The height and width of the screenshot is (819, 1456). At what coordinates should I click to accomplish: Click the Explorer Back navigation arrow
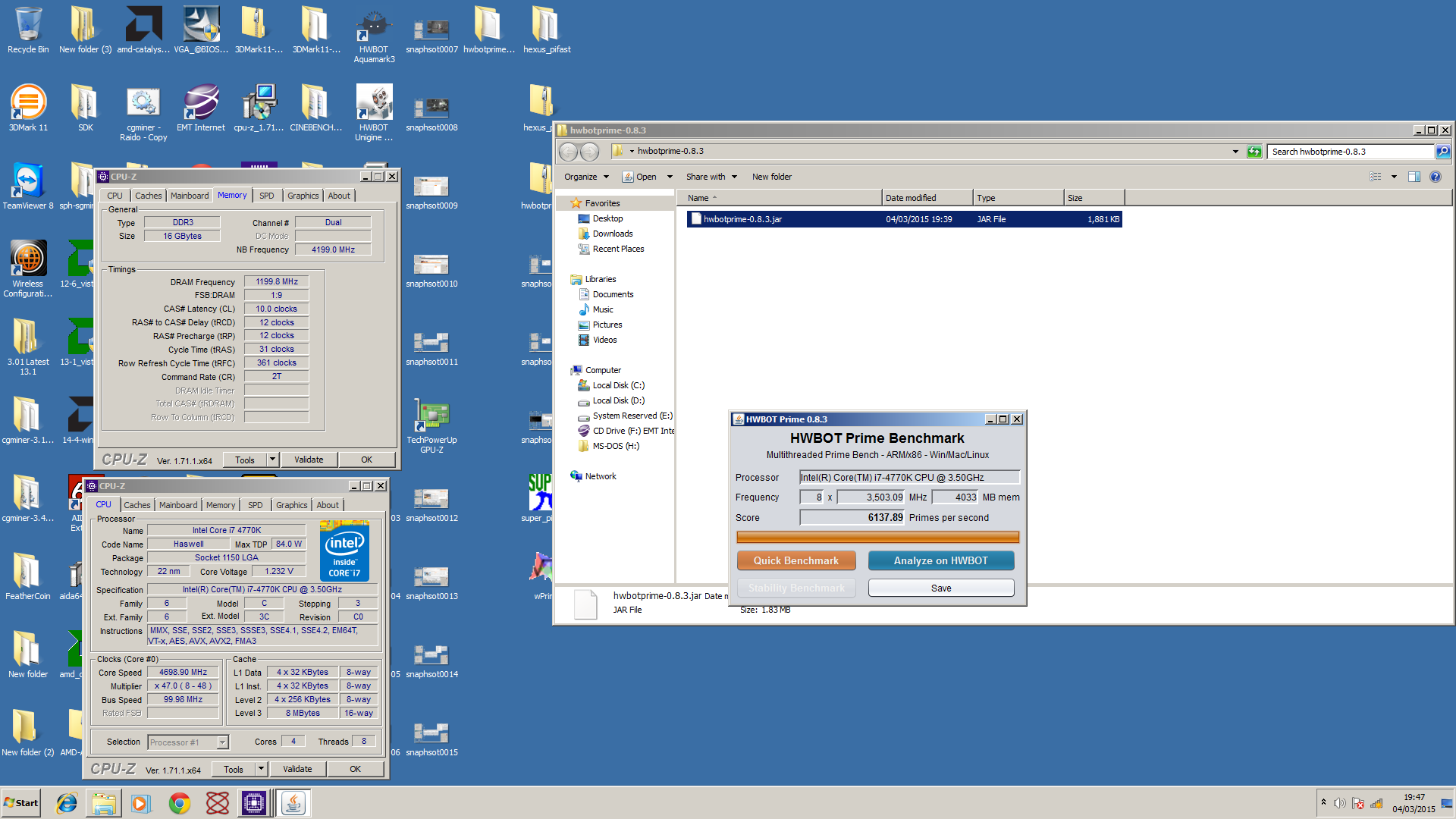(x=569, y=152)
